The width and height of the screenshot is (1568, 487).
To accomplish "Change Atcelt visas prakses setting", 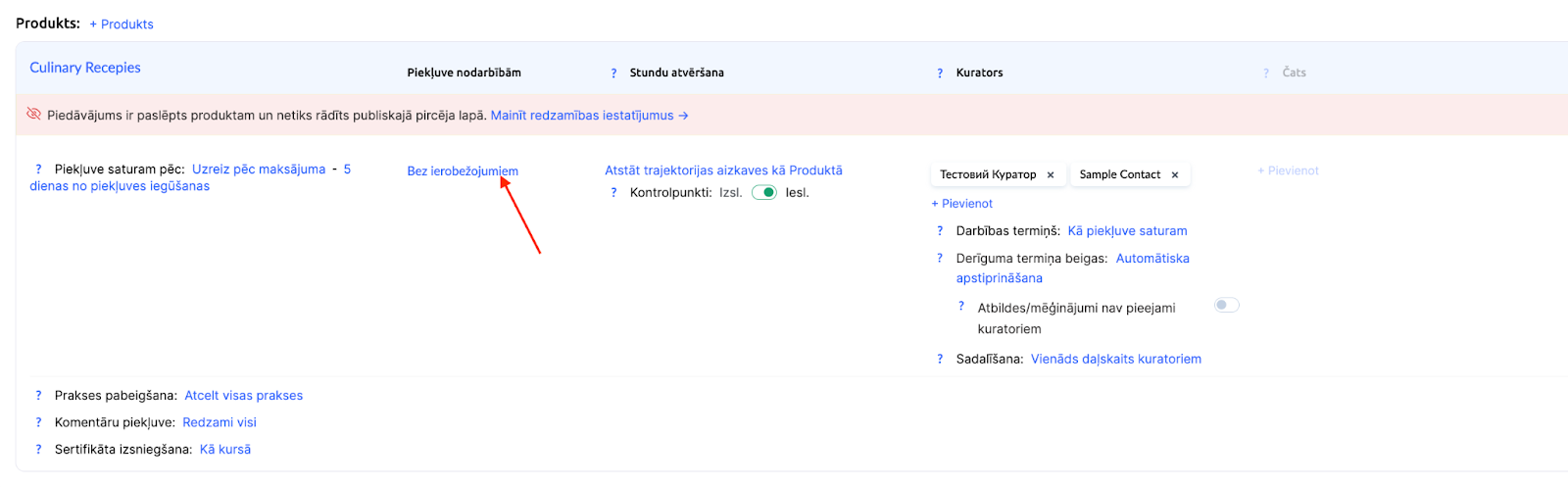I will 244,396.
